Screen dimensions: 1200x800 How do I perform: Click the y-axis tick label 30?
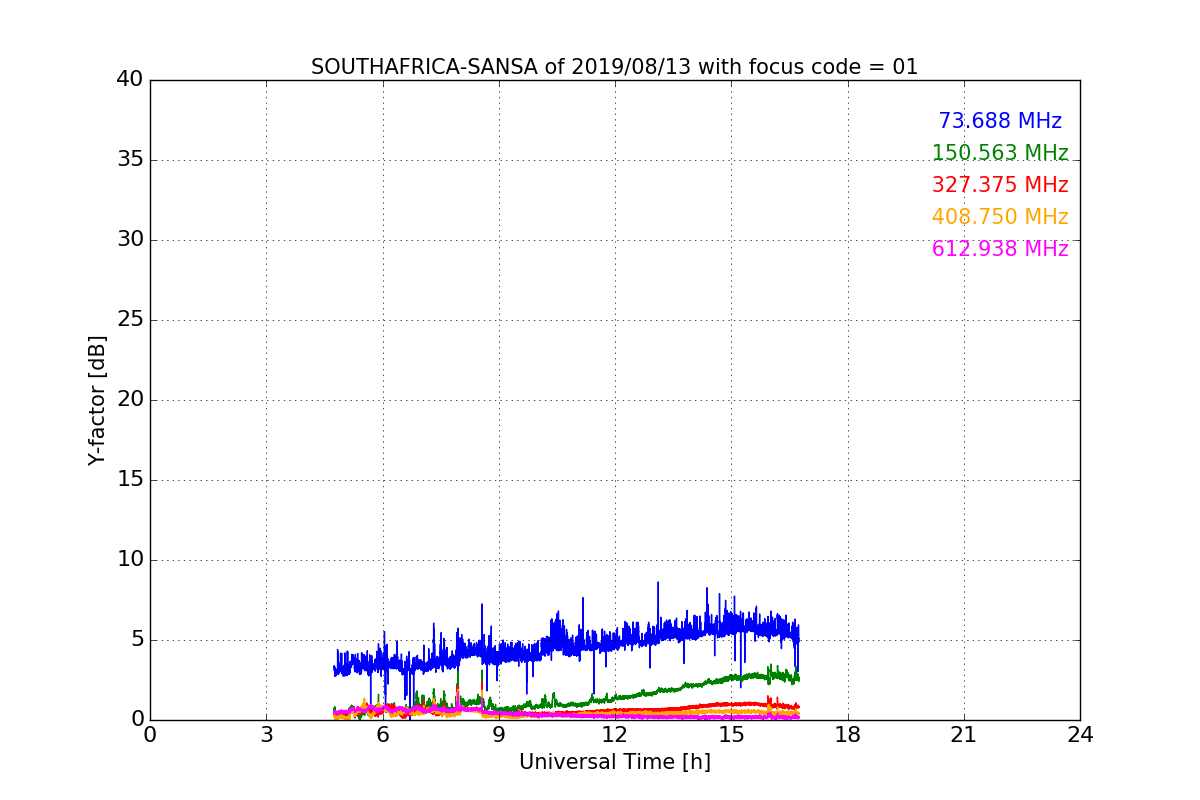(130, 240)
